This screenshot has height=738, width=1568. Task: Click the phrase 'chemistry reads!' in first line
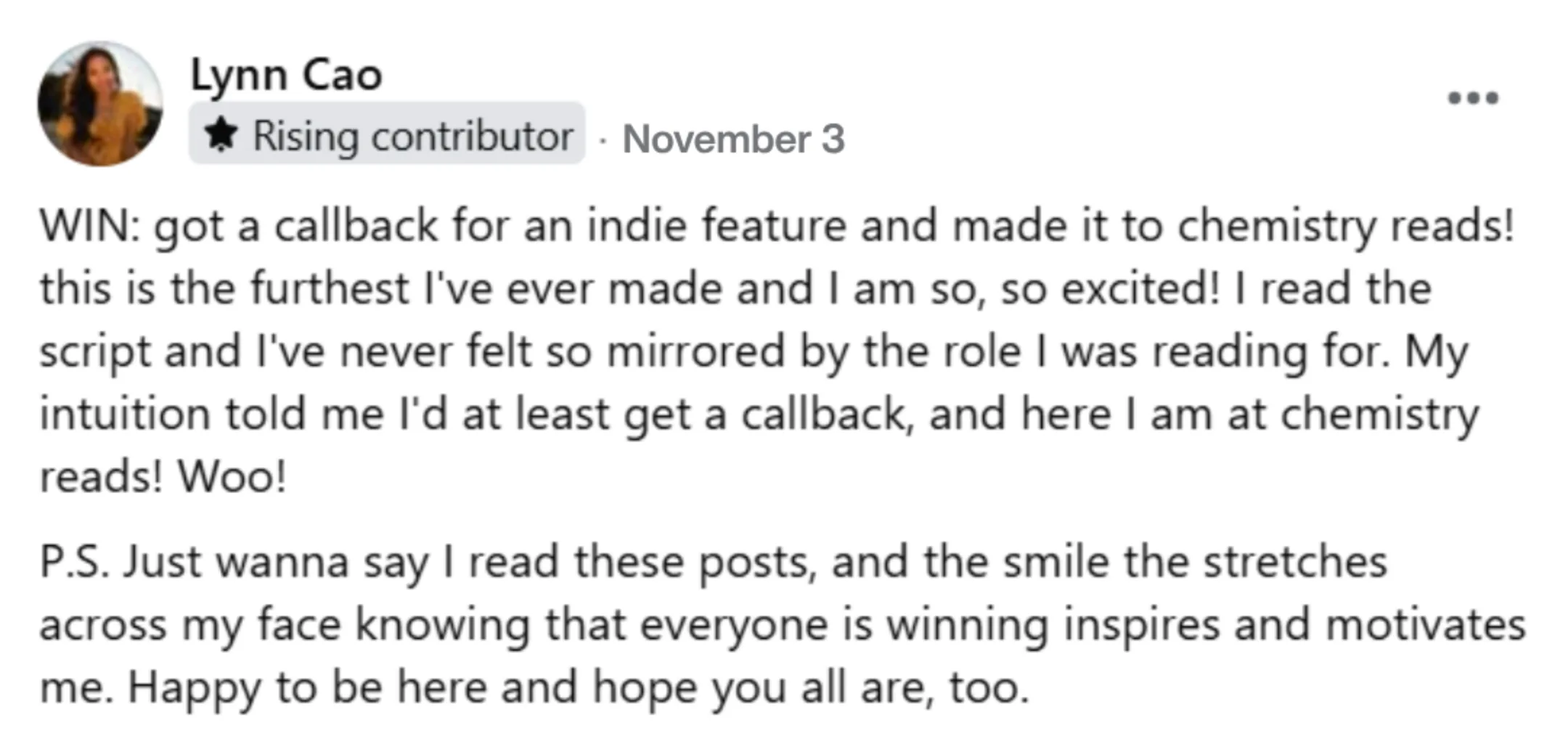1345,227
